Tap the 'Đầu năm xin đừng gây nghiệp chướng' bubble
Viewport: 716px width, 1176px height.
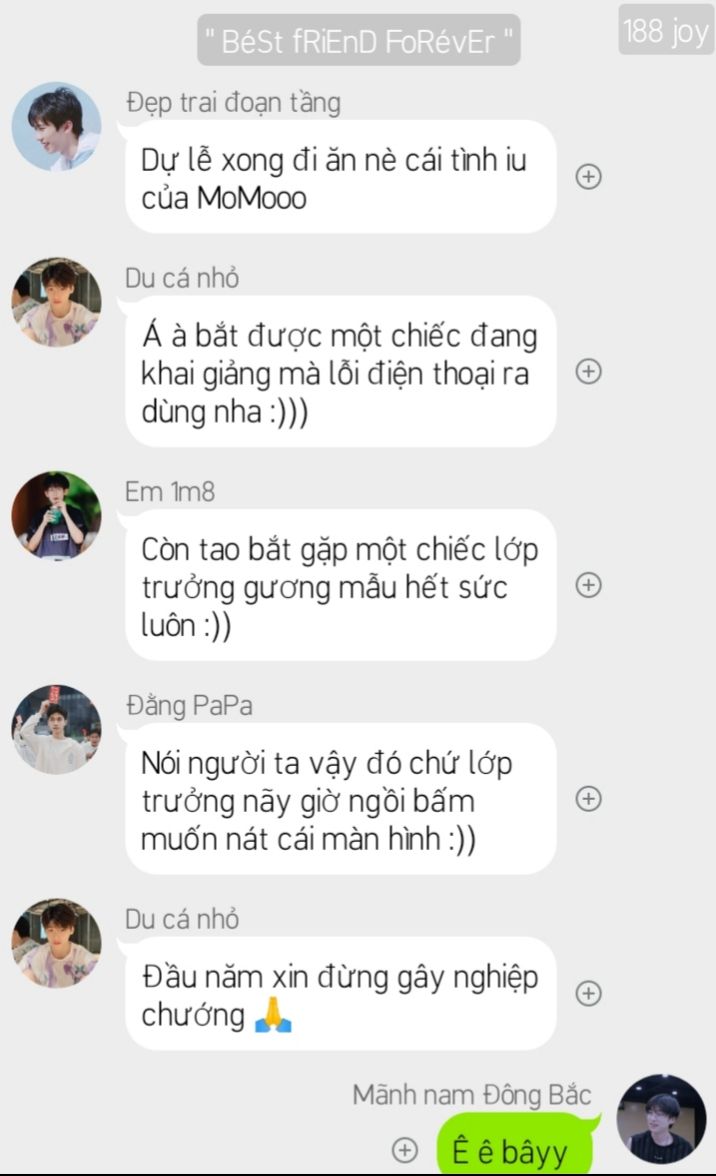click(340, 994)
